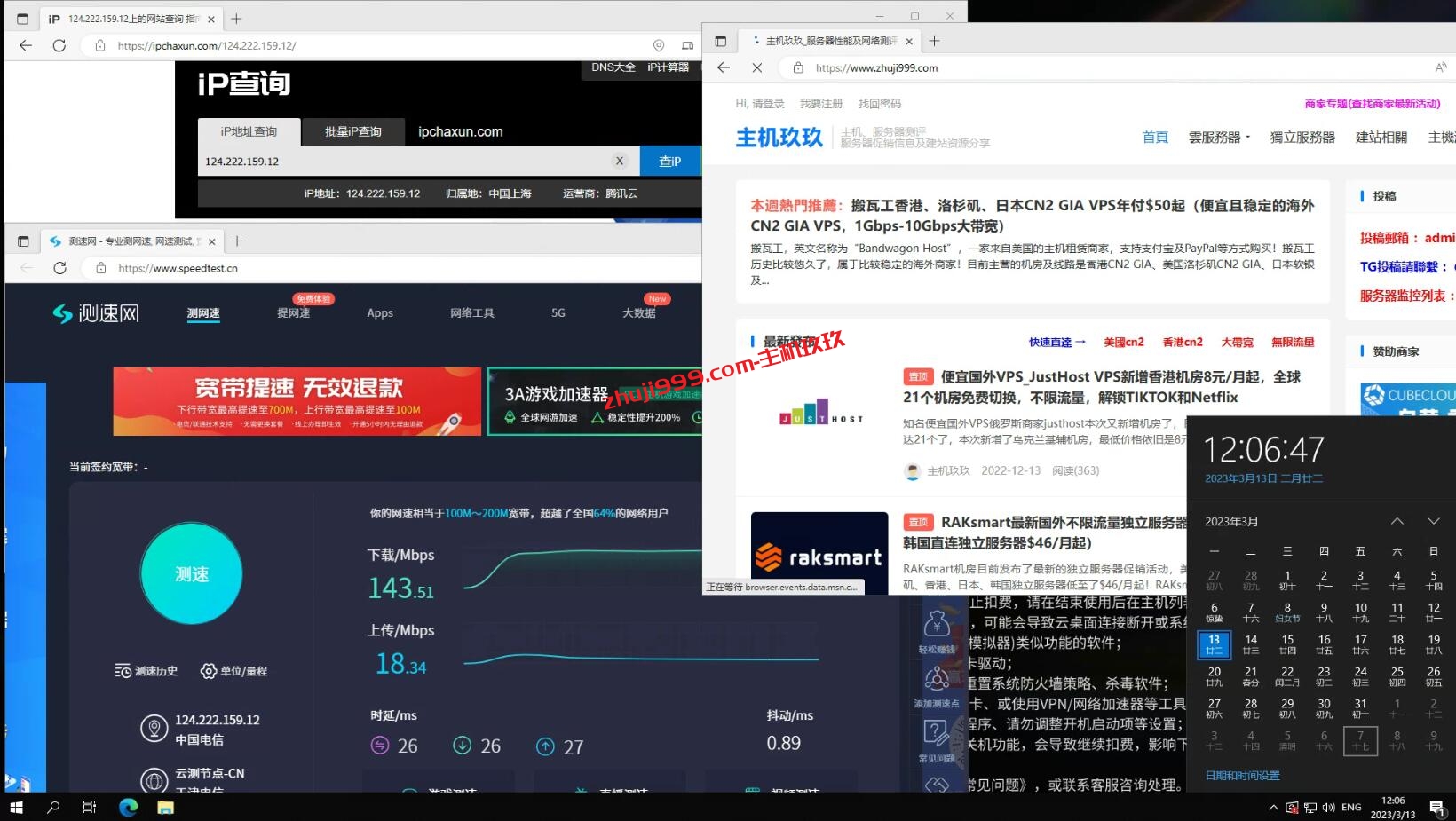Select 提网速 tab on speedtest.cn
This screenshot has width=1456, height=821.
(x=293, y=312)
